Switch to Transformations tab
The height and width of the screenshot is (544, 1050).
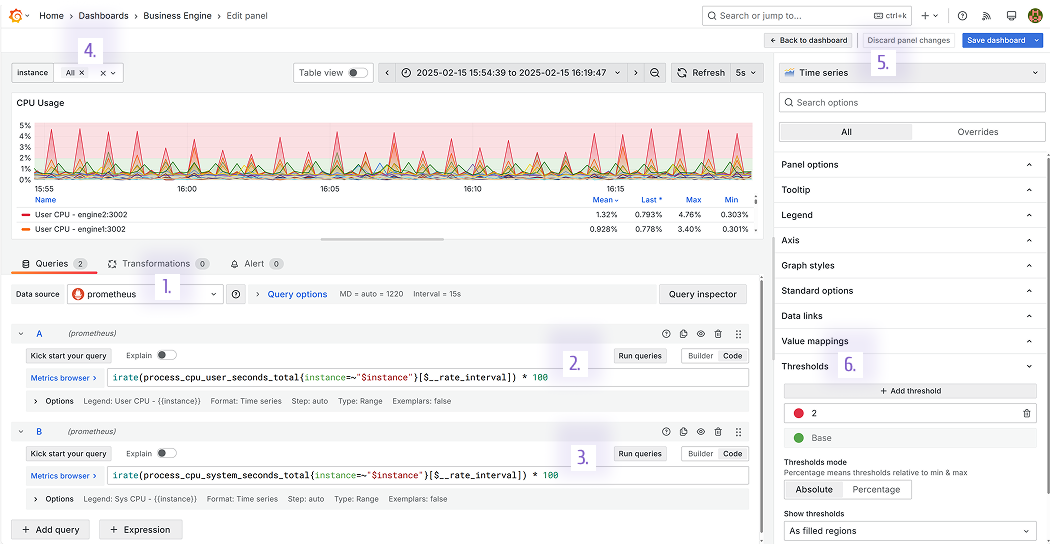click(x=159, y=264)
